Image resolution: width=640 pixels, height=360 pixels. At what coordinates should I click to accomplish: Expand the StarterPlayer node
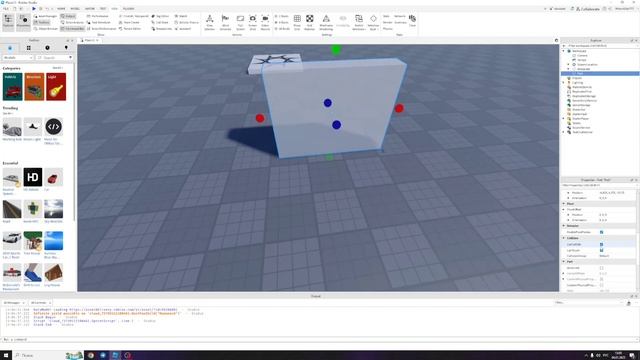[564, 118]
